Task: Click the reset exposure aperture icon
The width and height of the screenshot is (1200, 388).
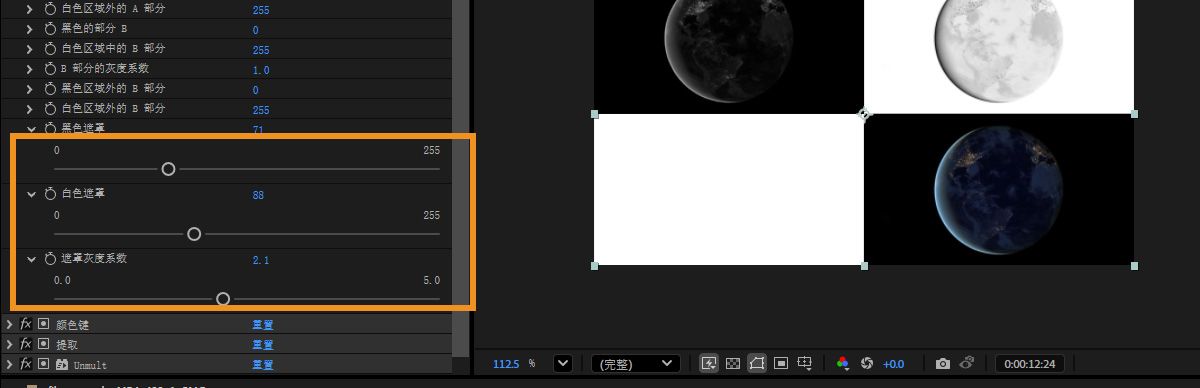Action: pyautogui.click(x=867, y=363)
